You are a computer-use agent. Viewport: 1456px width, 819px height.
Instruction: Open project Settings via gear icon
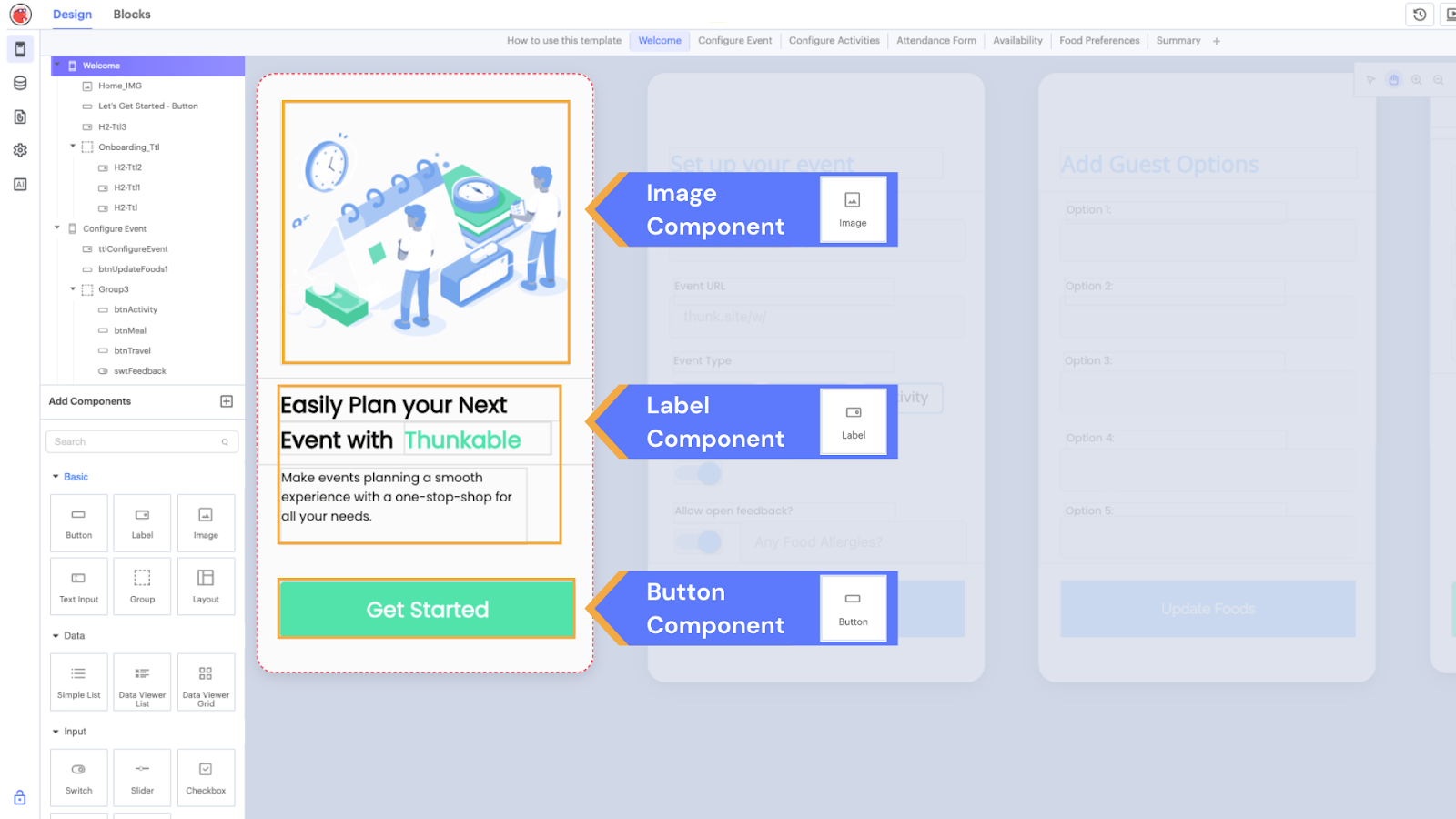(x=20, y=150)
